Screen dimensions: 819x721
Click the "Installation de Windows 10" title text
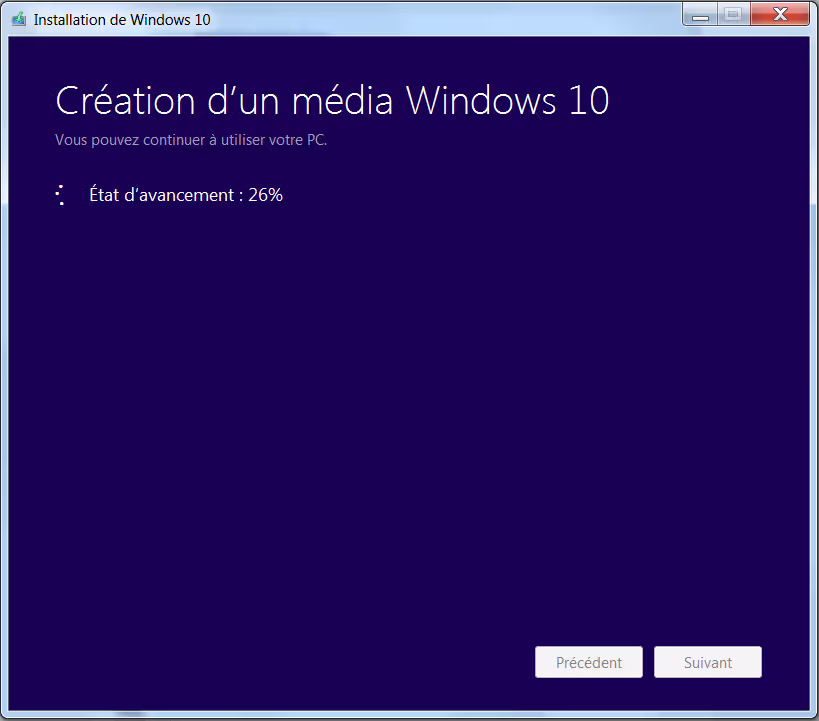(x=122, y=19)
